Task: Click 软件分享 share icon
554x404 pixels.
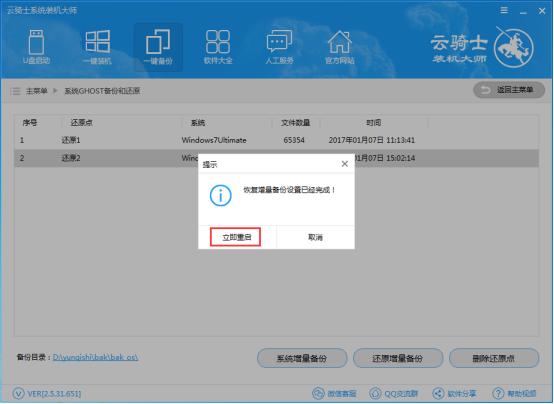Action: click(x=438, y=393)
